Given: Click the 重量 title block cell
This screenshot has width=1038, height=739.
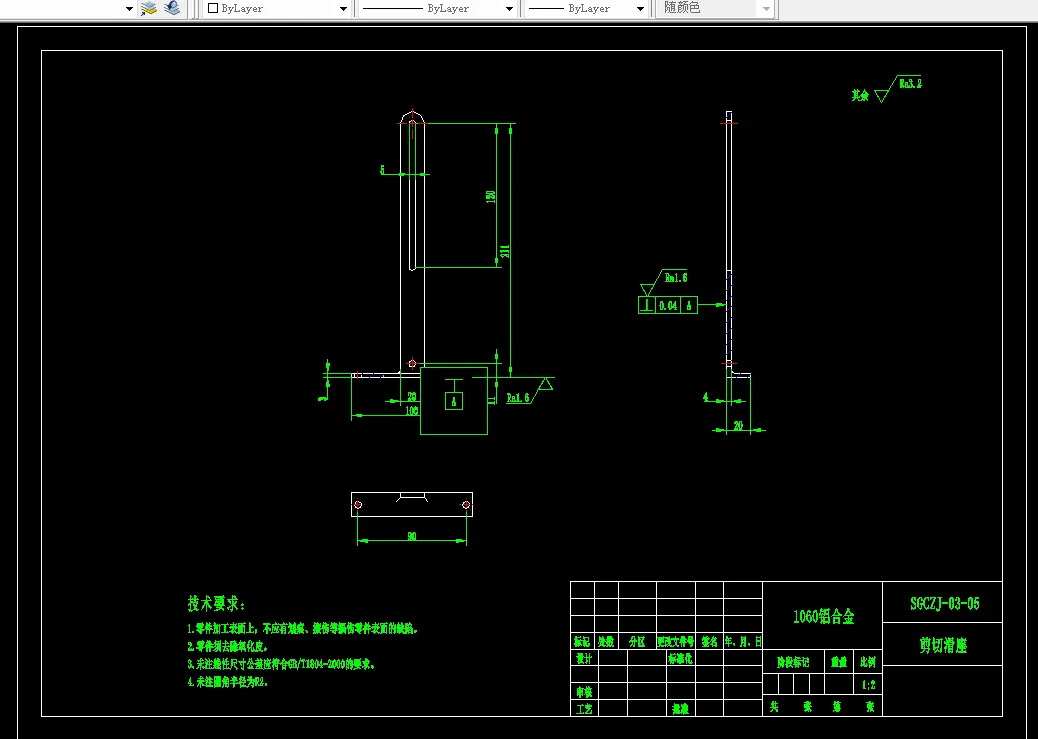Looking at the screenshot, I should (x=839, y=663).
